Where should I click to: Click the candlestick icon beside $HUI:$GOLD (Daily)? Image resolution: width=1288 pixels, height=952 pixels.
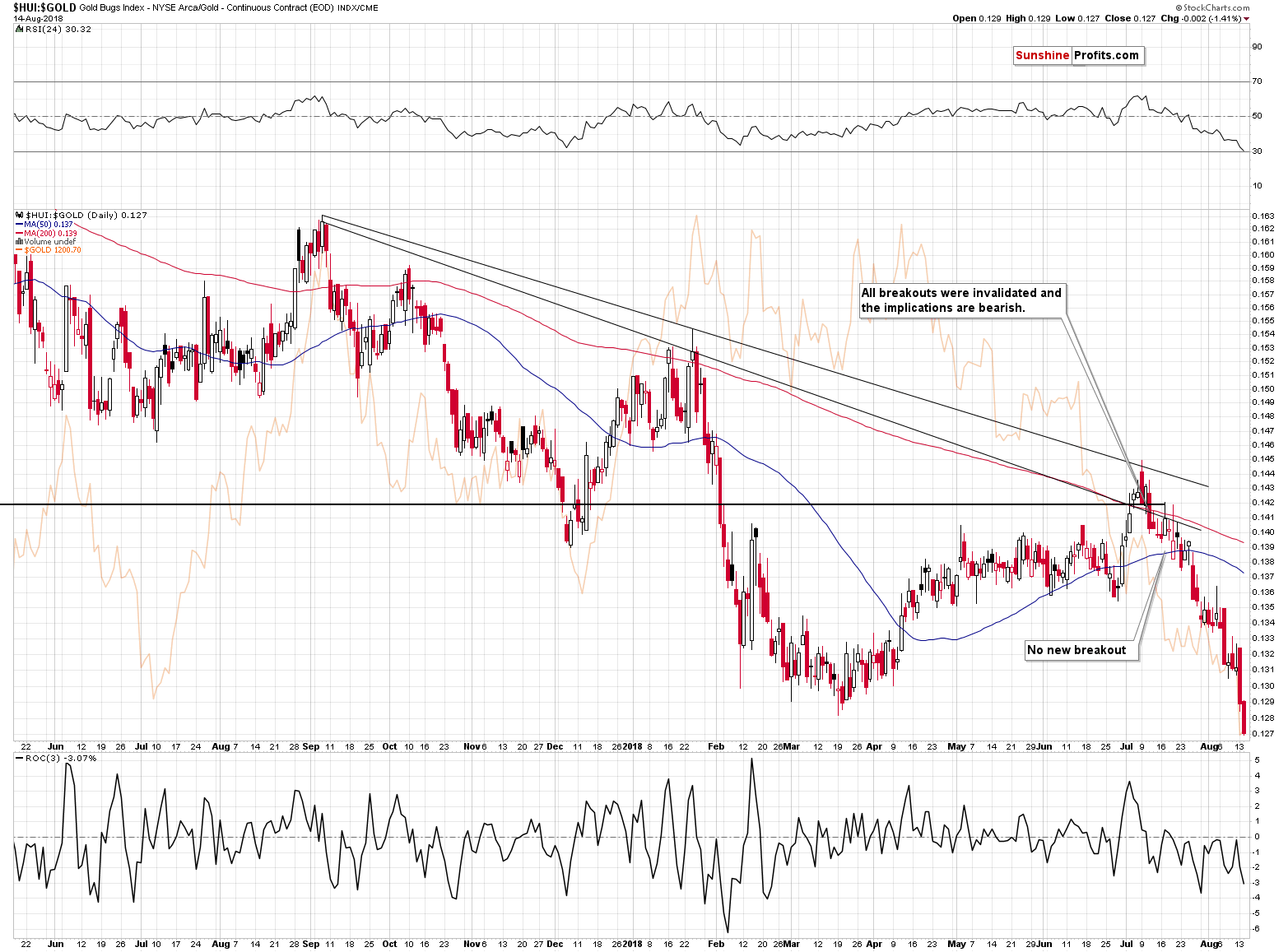[x=20, y=215]
